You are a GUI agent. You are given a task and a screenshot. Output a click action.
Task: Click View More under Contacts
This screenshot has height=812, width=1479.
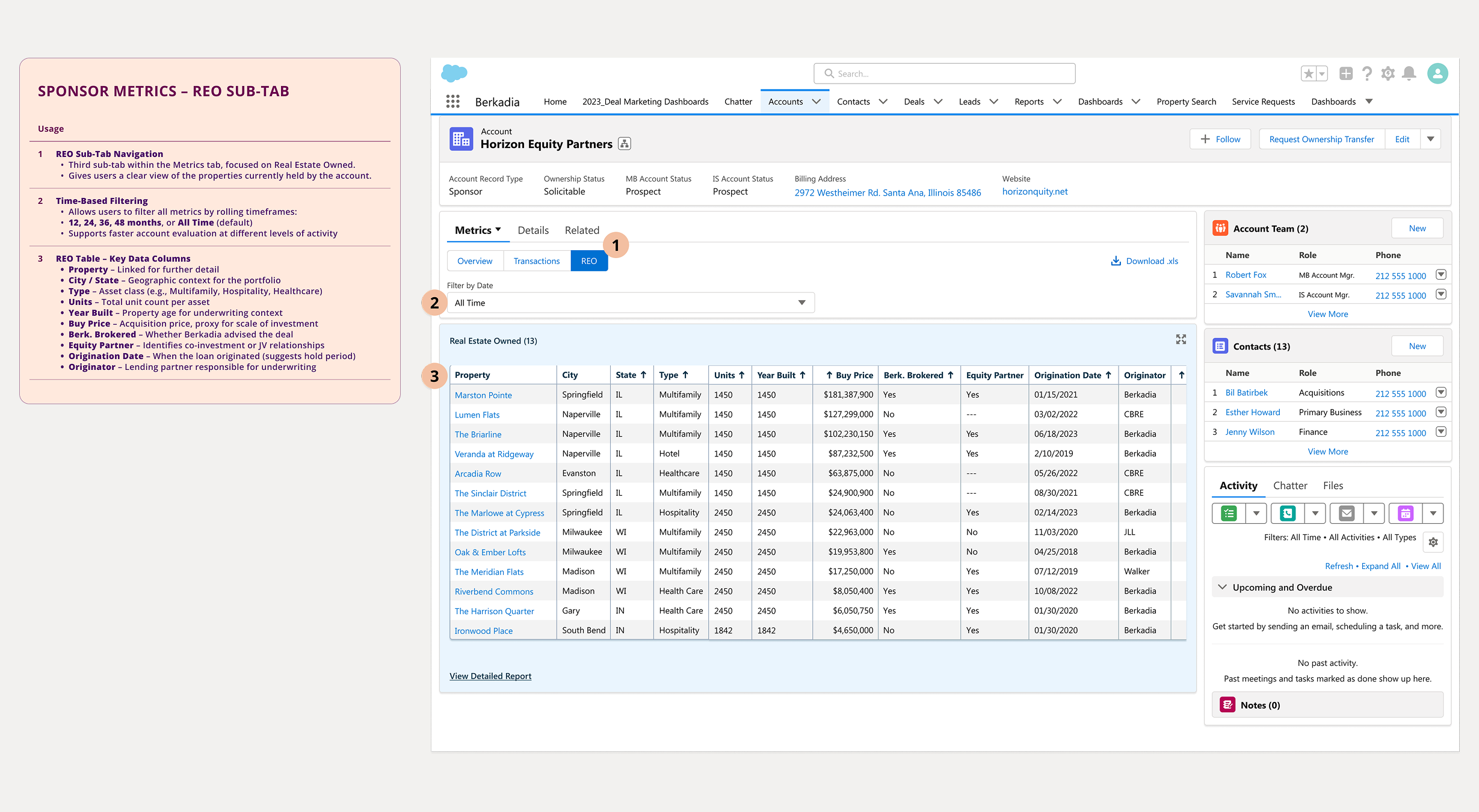point(1328,452)
